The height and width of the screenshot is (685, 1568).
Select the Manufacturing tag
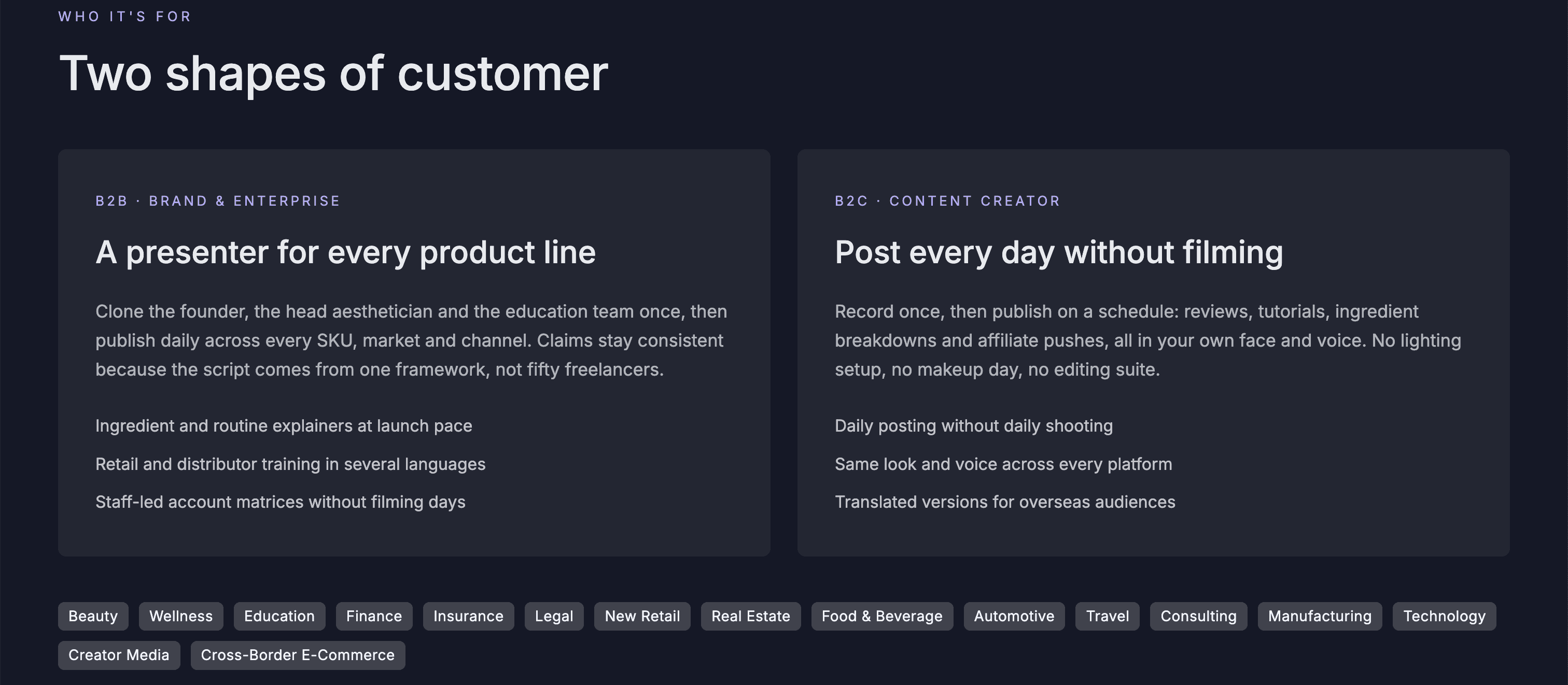click(x=1320, y=616)
